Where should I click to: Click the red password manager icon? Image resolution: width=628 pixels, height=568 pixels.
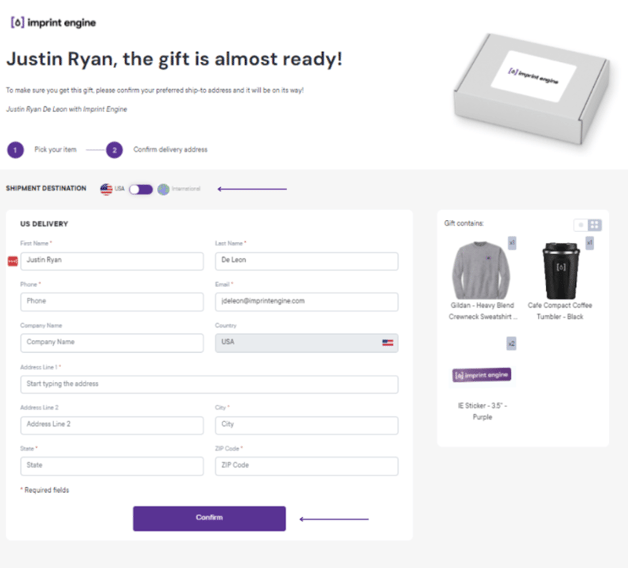tap(13, 261)
